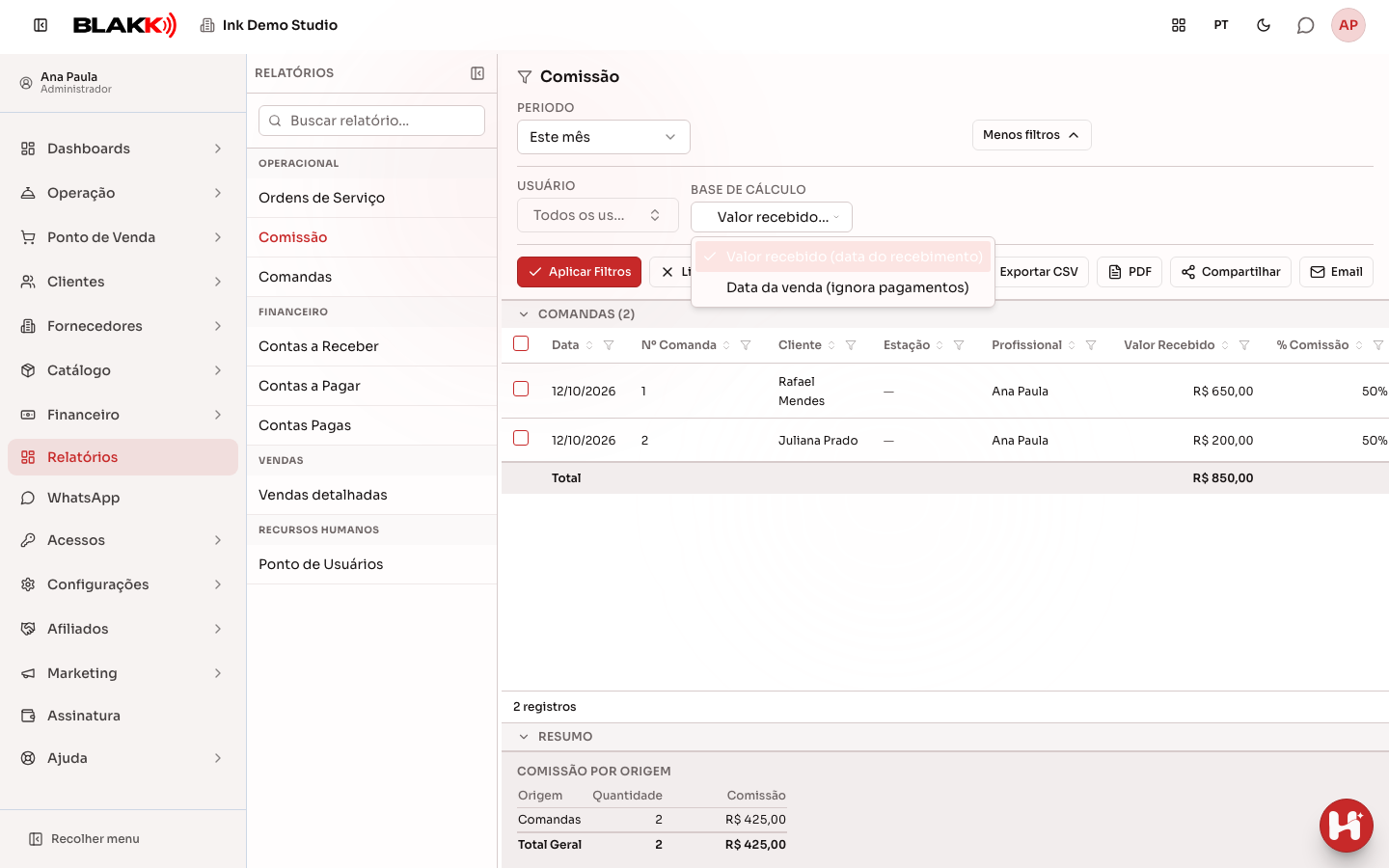Filter the Profissional column funnel icon
The width and height of the screenshot is (1389, 868).
1091,345
